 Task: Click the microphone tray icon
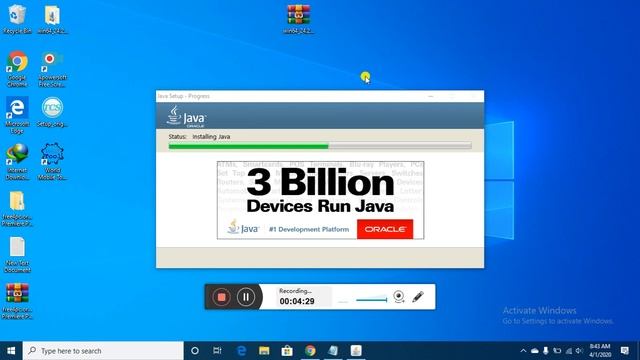[x=546, y=351]
